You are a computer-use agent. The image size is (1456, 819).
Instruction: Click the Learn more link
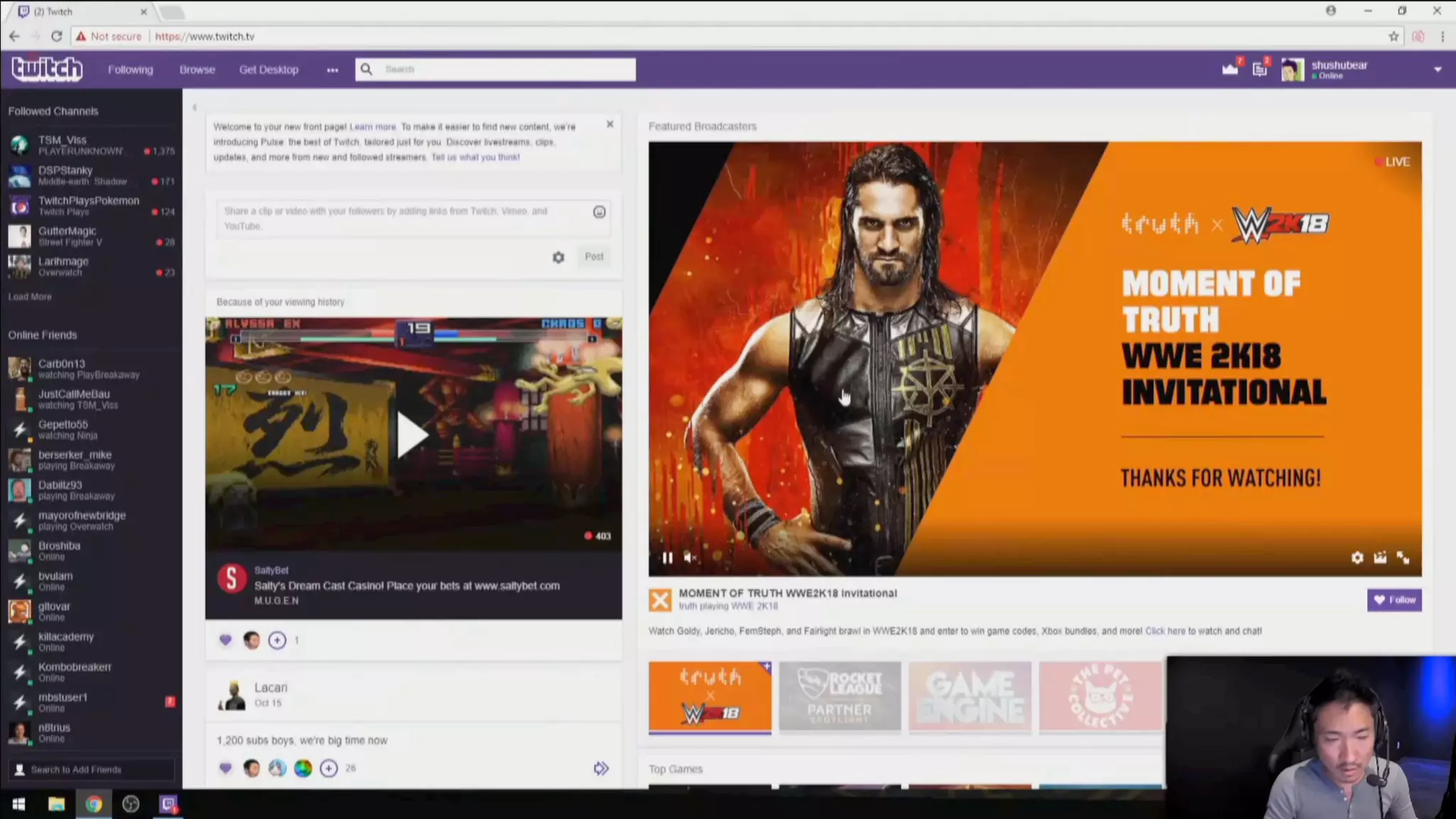[x=373, y=127]
